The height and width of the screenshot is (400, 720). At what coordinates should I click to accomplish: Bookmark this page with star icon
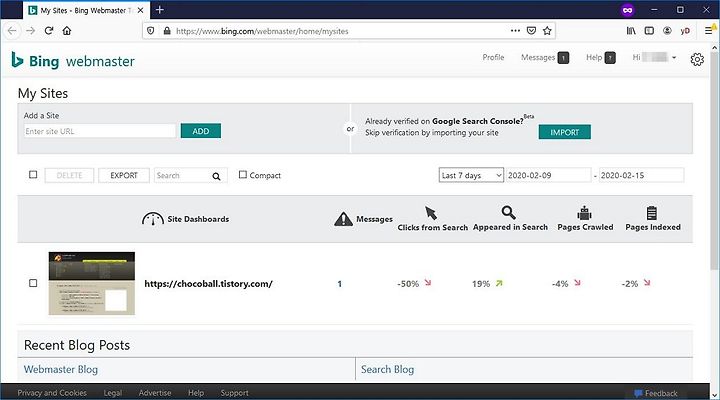click(x=547, y=31)
